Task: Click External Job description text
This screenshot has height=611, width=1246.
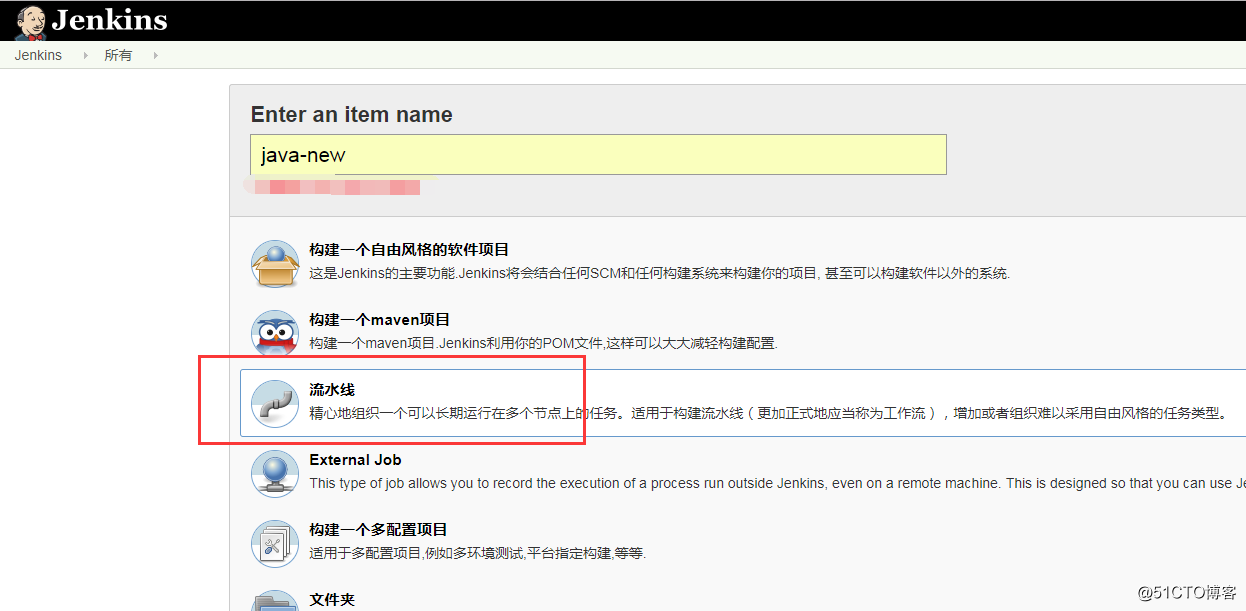Action: click(x=777, y=483)
